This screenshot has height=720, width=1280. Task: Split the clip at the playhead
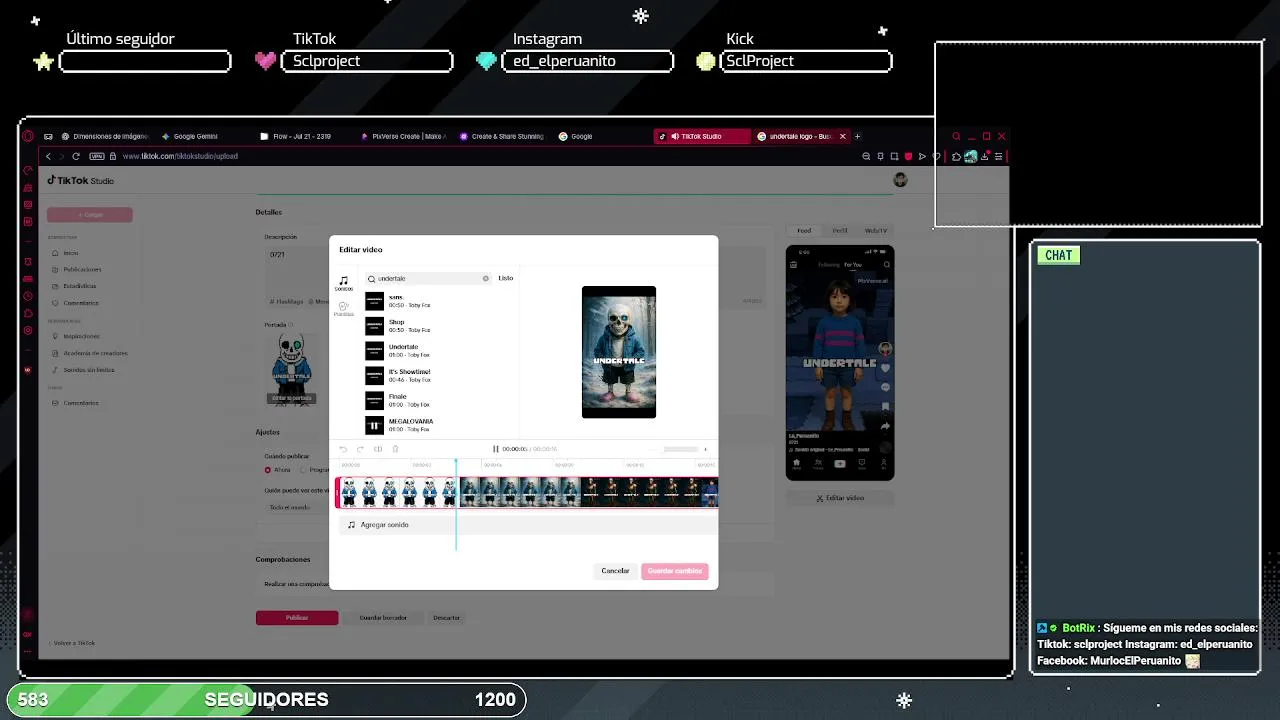coord(378,449)
